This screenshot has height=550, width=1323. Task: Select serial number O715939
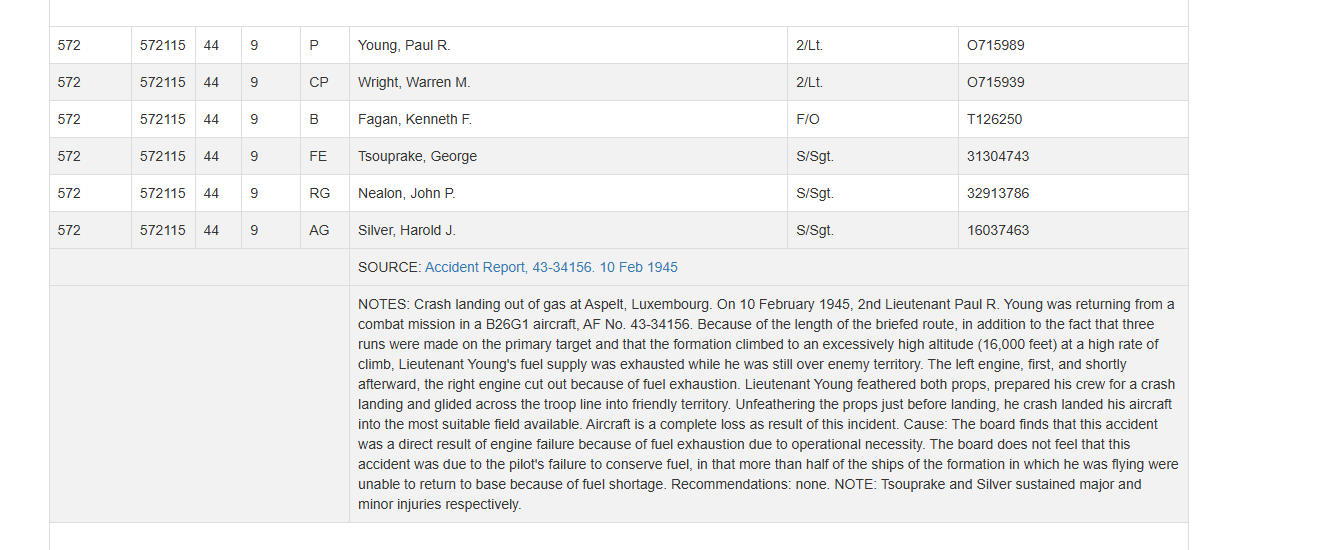point(995,82)
